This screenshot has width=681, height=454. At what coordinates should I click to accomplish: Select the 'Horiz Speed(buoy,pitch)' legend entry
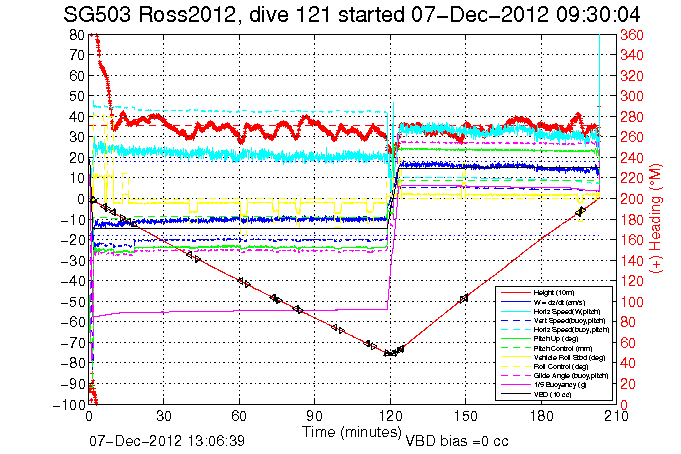(571, 330)
